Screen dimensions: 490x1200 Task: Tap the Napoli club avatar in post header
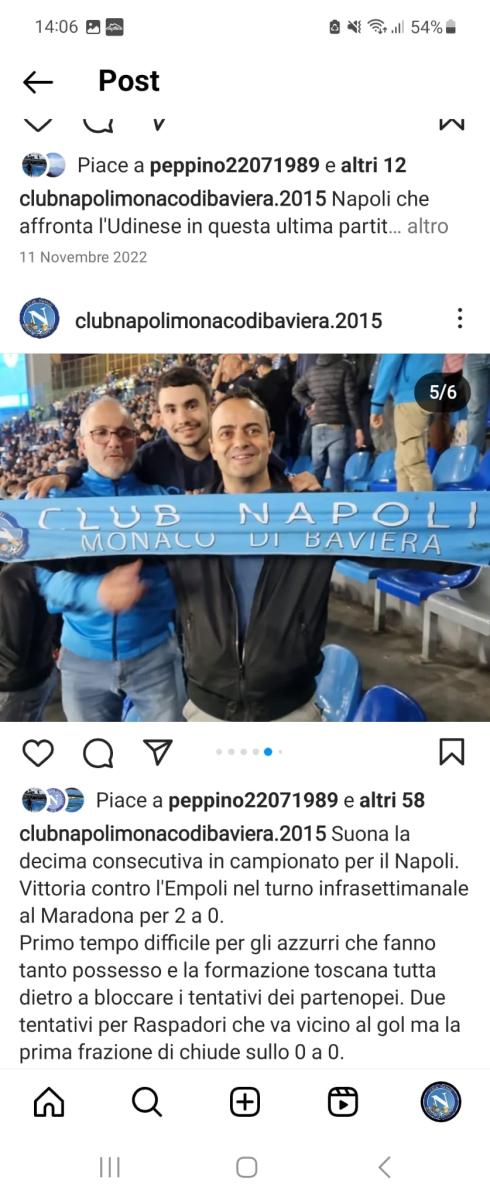pyautogui.click(x=40, y=319)
